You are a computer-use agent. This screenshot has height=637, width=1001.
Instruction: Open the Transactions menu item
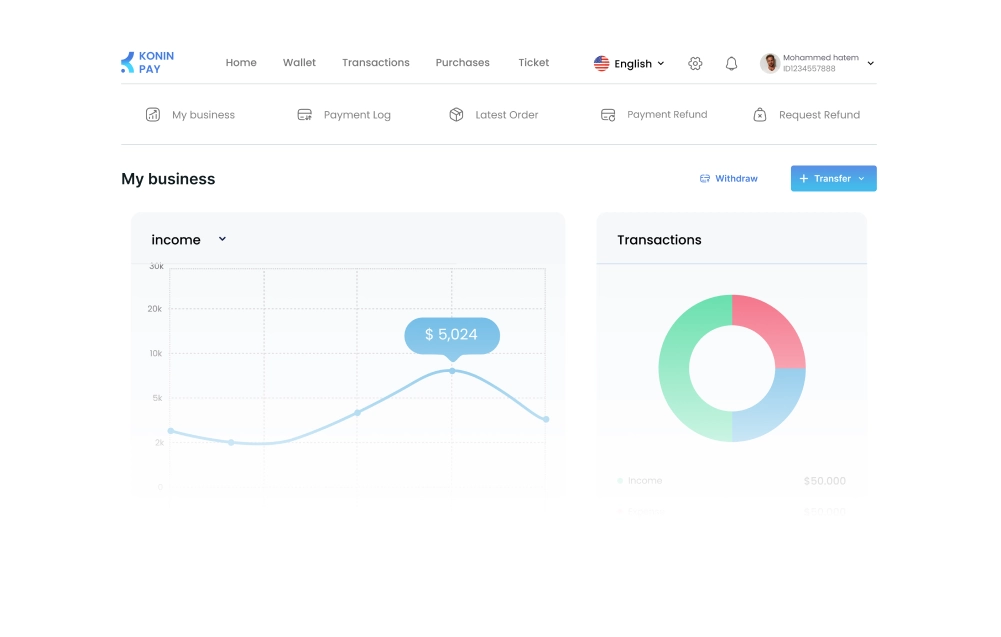pos(375,62)
